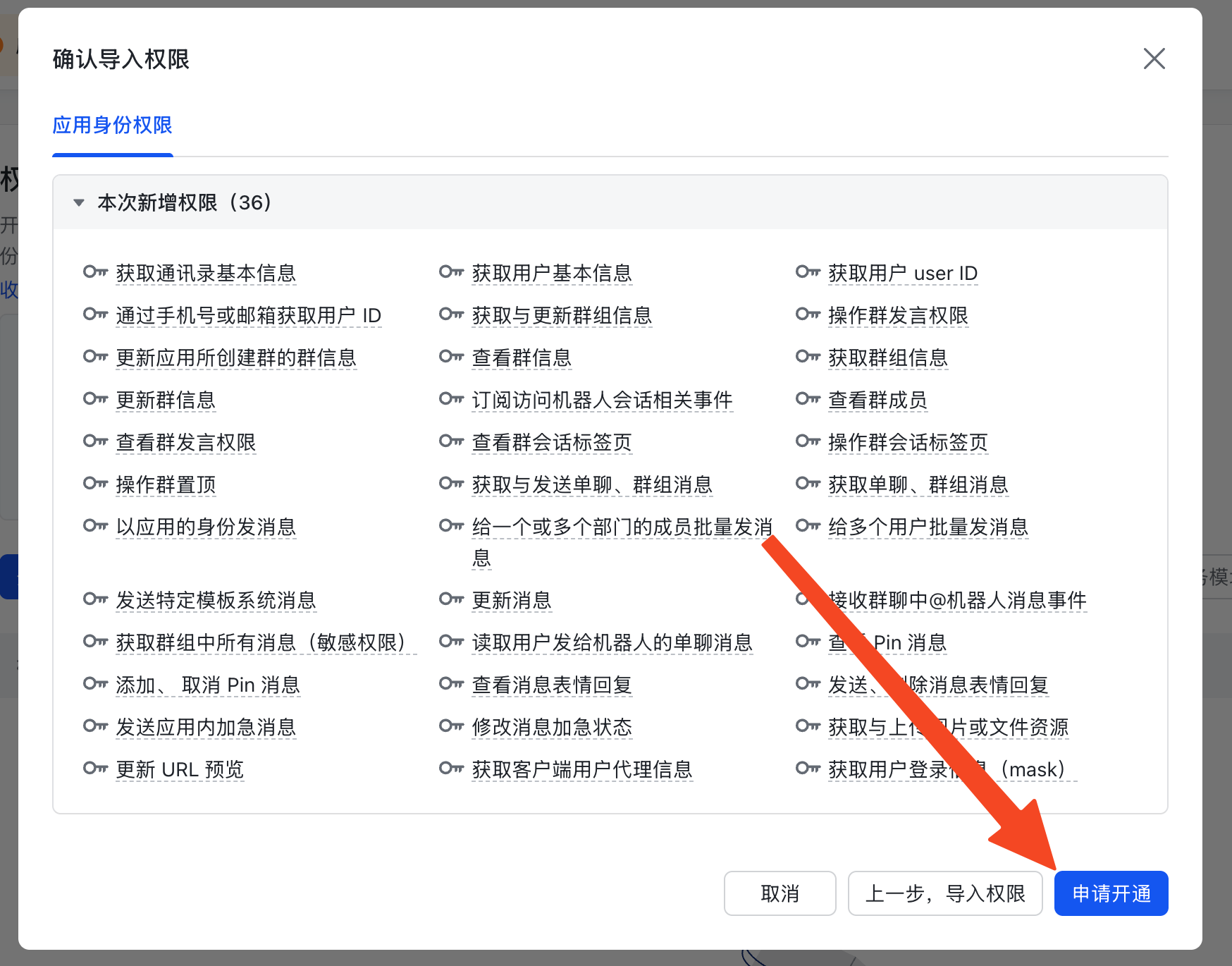Screen dimensions: 1232x966
Task: Collapse the 本次新增权限（36）section
Action: 79,202
